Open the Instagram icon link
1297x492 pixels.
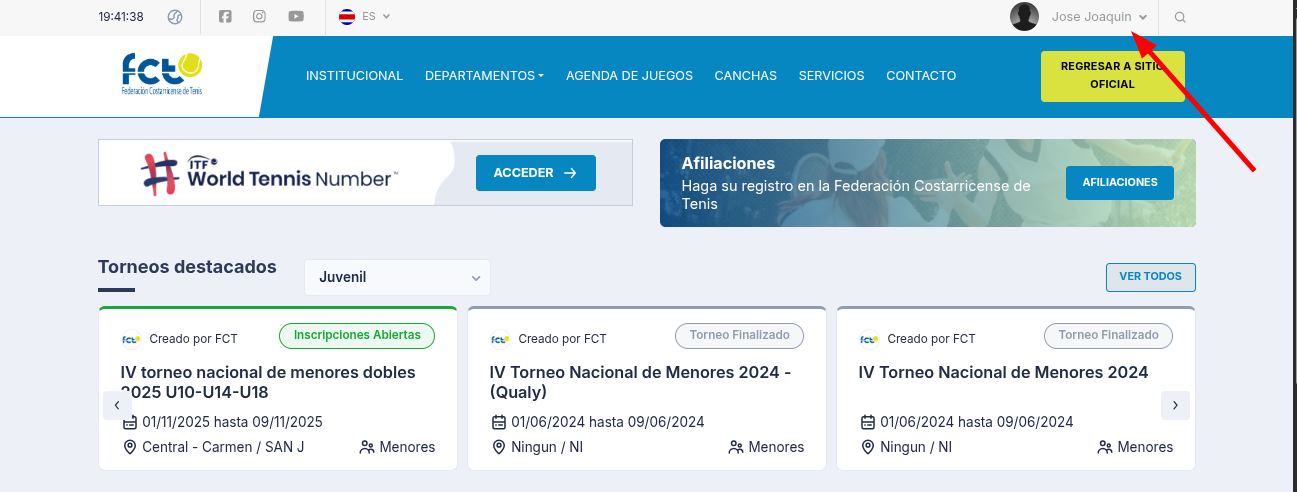click(260, 17)
